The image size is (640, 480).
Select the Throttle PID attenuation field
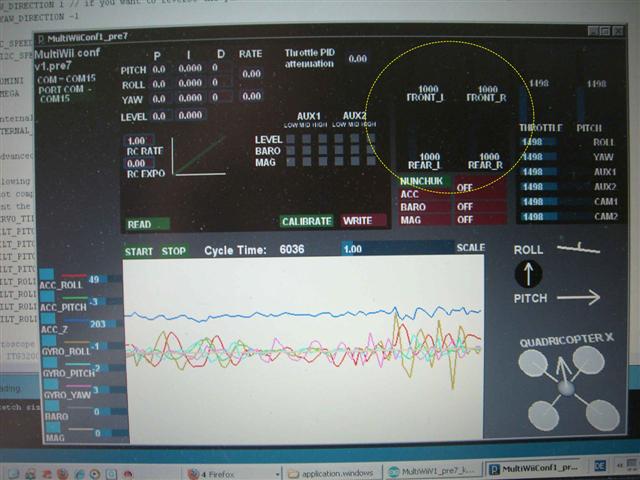357,59
